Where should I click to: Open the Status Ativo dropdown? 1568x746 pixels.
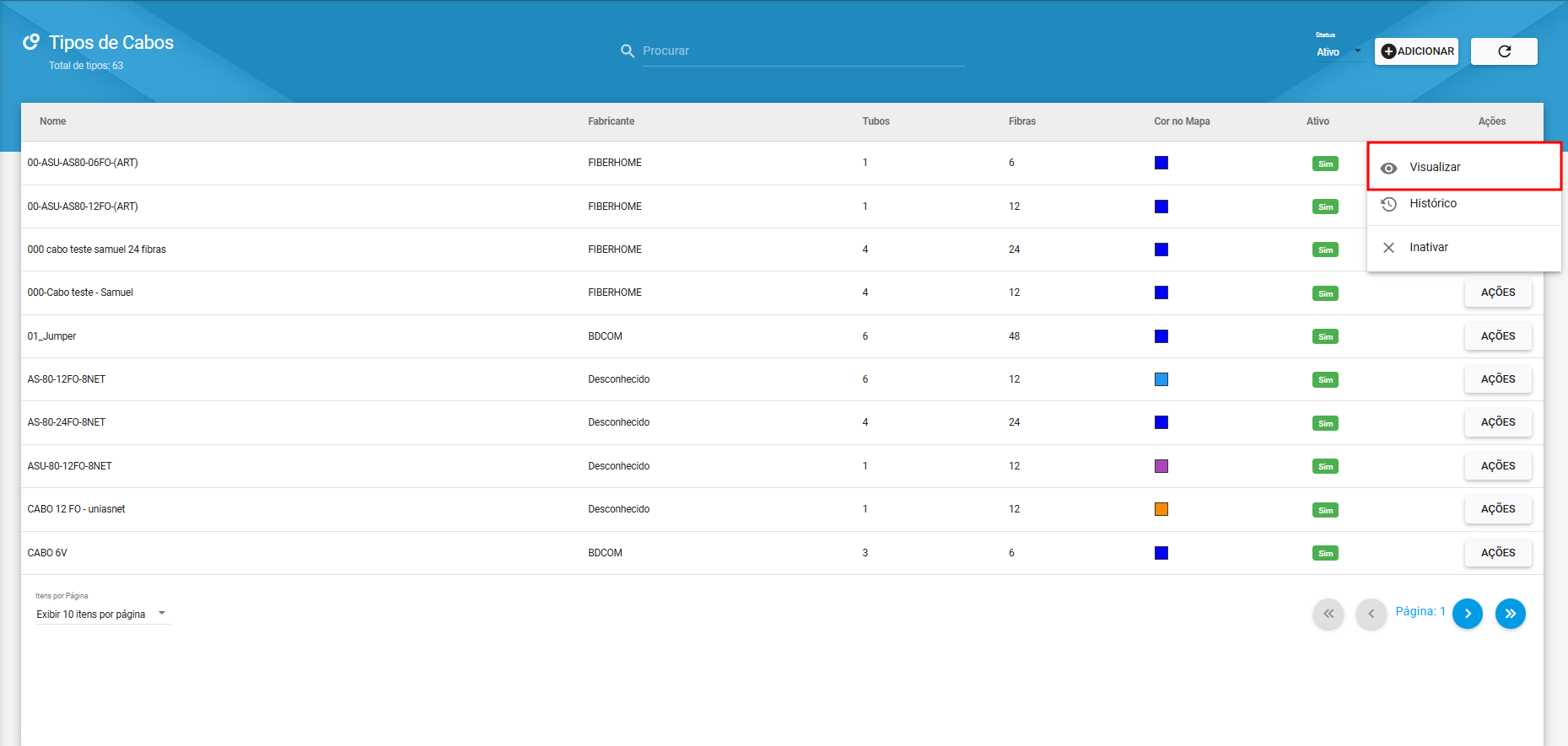(x=1339, y=51)
